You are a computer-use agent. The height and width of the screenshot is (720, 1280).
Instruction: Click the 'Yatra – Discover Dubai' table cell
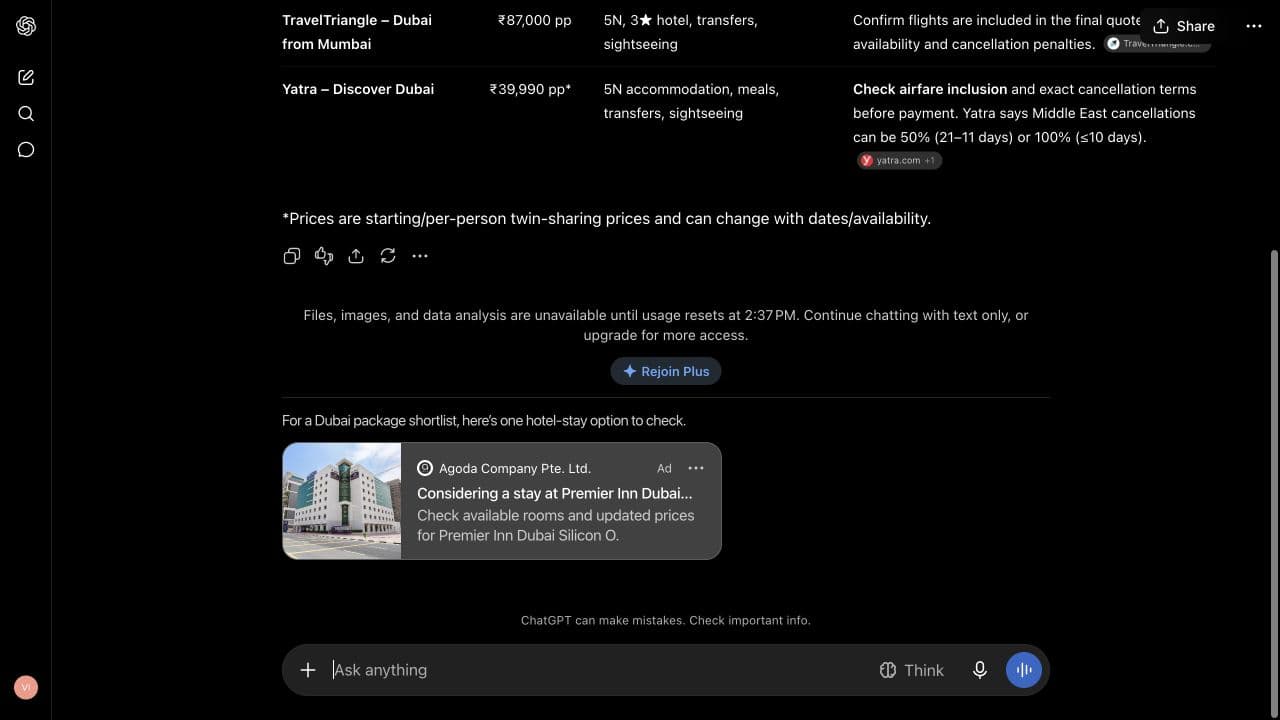pyautogui.click(x=358, y=89)
